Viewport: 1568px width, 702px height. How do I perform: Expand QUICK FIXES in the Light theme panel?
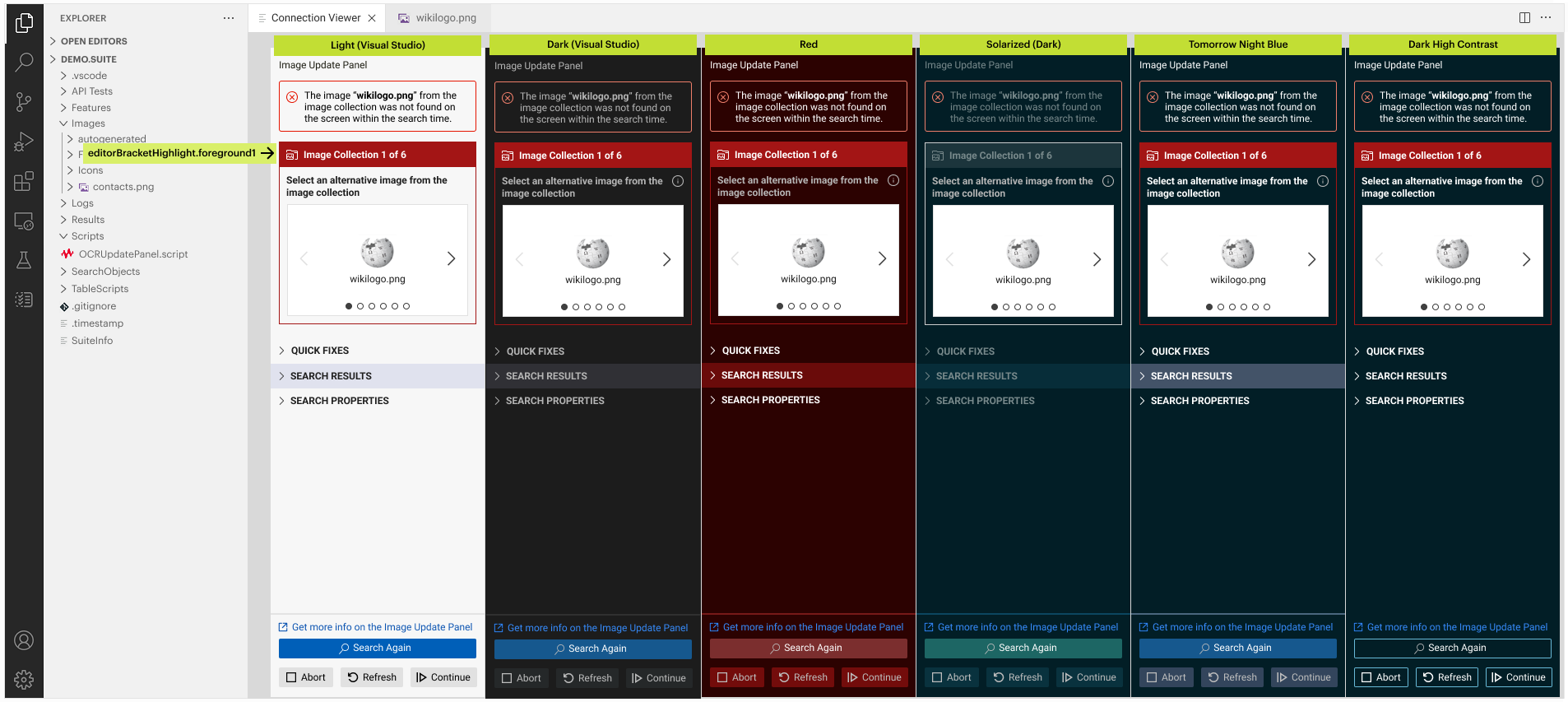[378, 351]
